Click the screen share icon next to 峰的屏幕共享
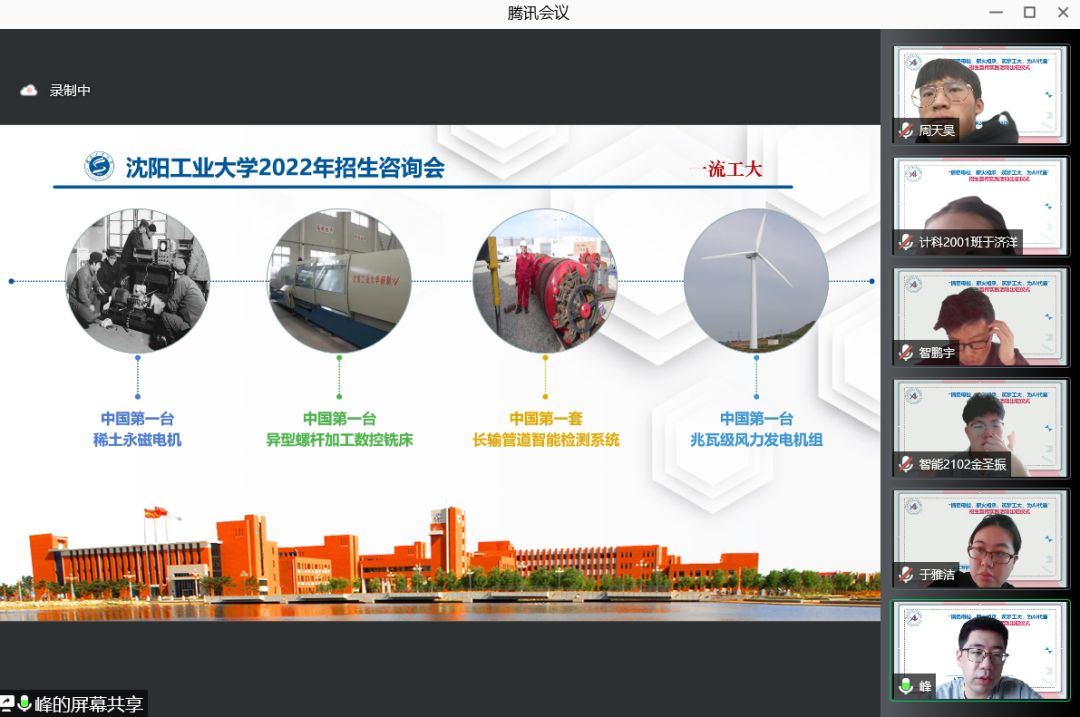This screenshot has height=717, width=1080. (x=7, y=703)
